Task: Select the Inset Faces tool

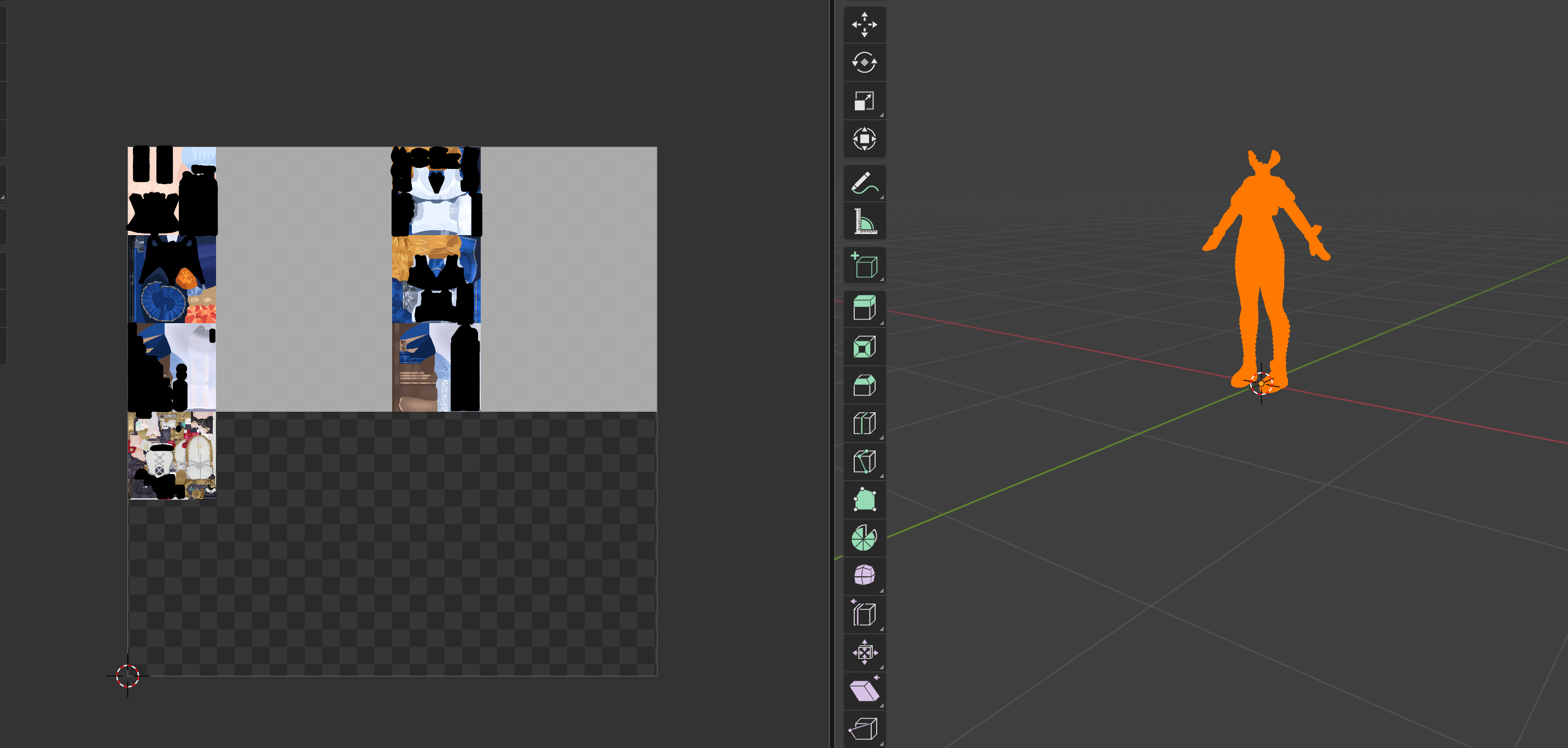Action: click(x=864, y=347)
